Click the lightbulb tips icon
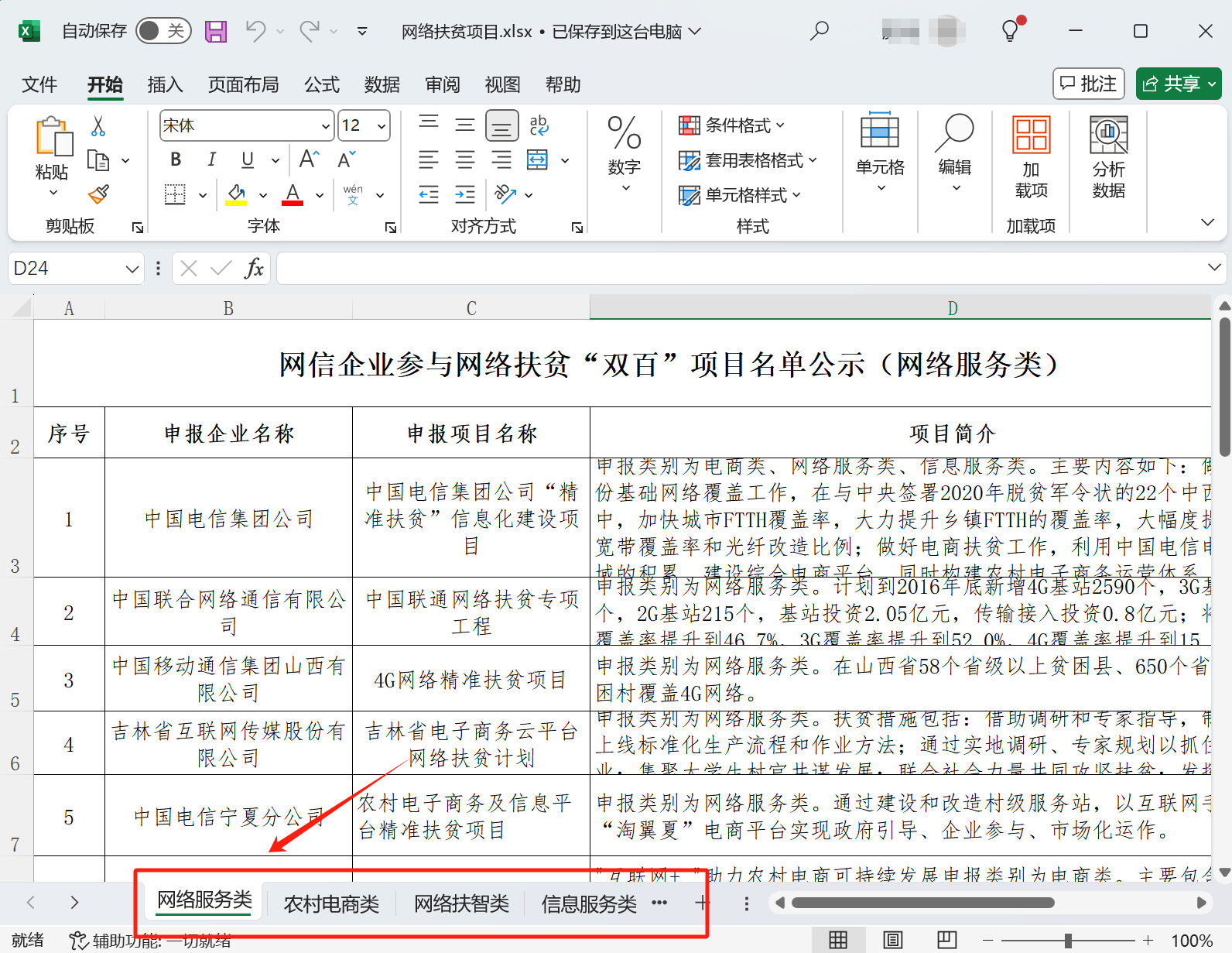The width and height of the screenshot is (1232, 953). click(x=1011, y=31)
